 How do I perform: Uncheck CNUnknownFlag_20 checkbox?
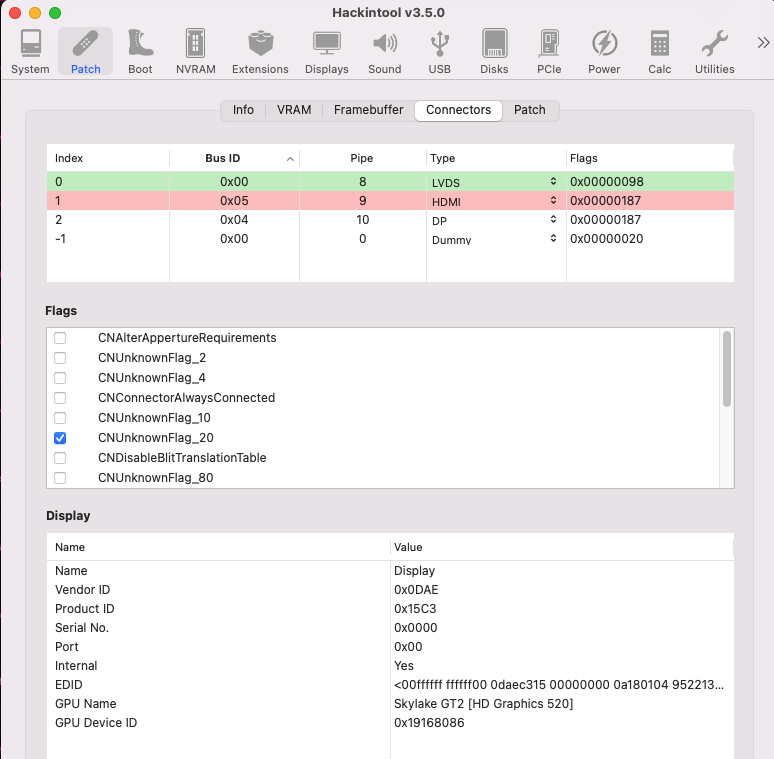pos(60,438)
